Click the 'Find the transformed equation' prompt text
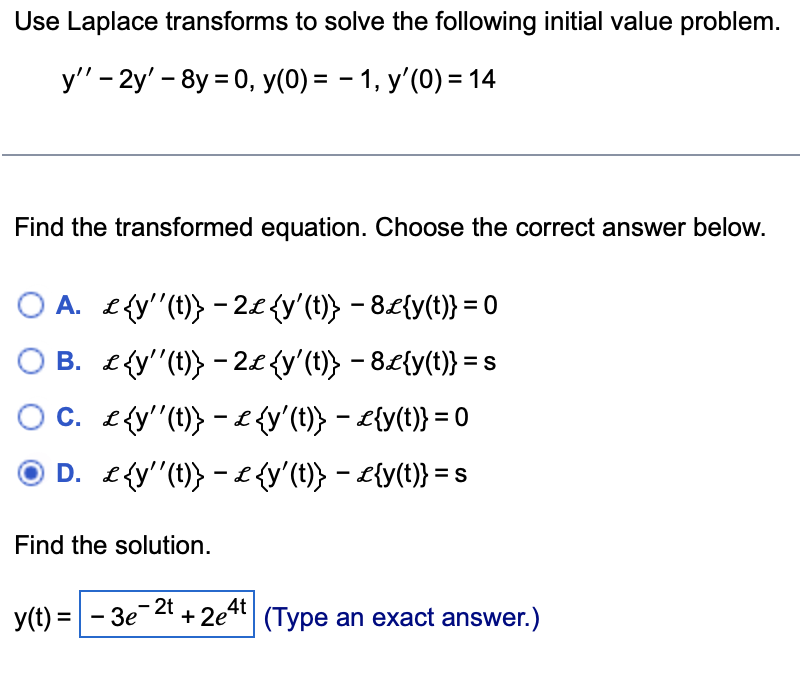Image resolution: width=800 pixels, height=698 pixels. [x=250, y=227]
